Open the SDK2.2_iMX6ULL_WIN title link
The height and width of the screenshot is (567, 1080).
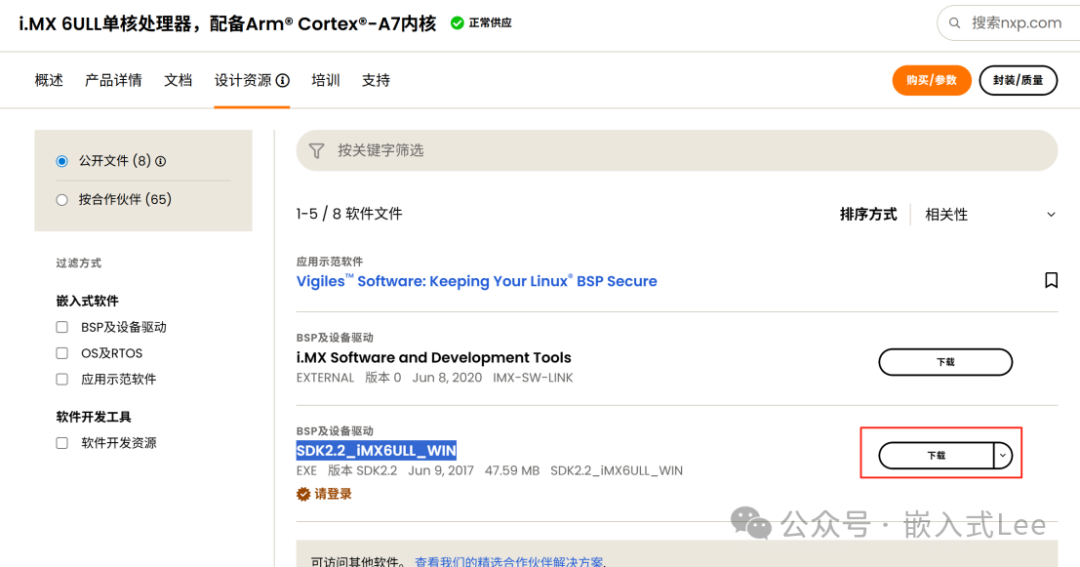376,451
